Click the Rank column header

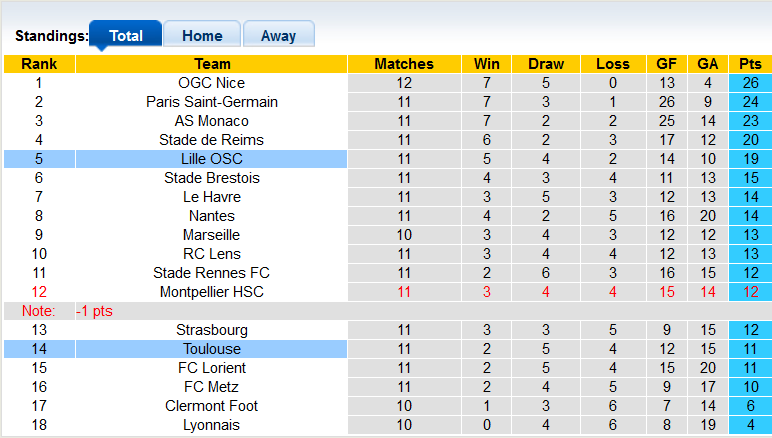point(39,64)
